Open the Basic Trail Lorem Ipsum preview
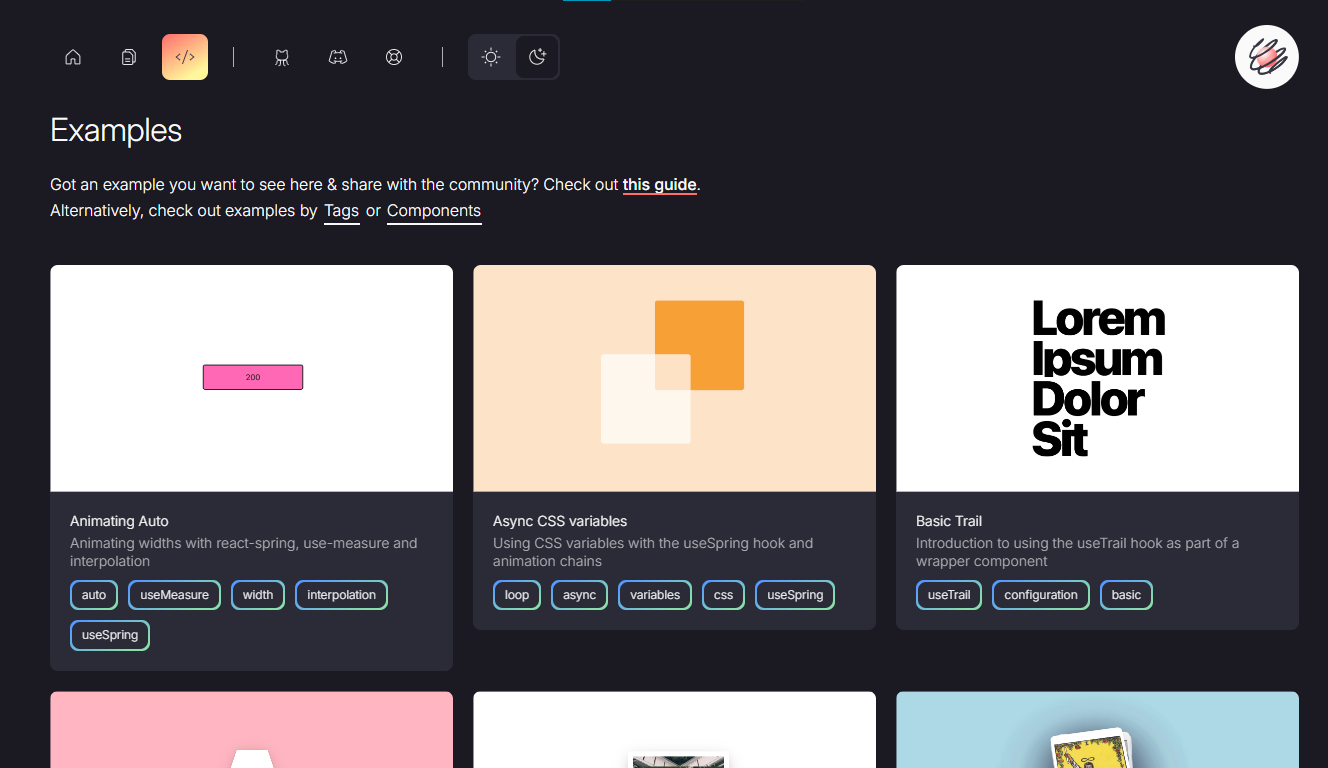Image resolution: width=1328 pixels, height=768 pixels. click(x=1097, y=378)
